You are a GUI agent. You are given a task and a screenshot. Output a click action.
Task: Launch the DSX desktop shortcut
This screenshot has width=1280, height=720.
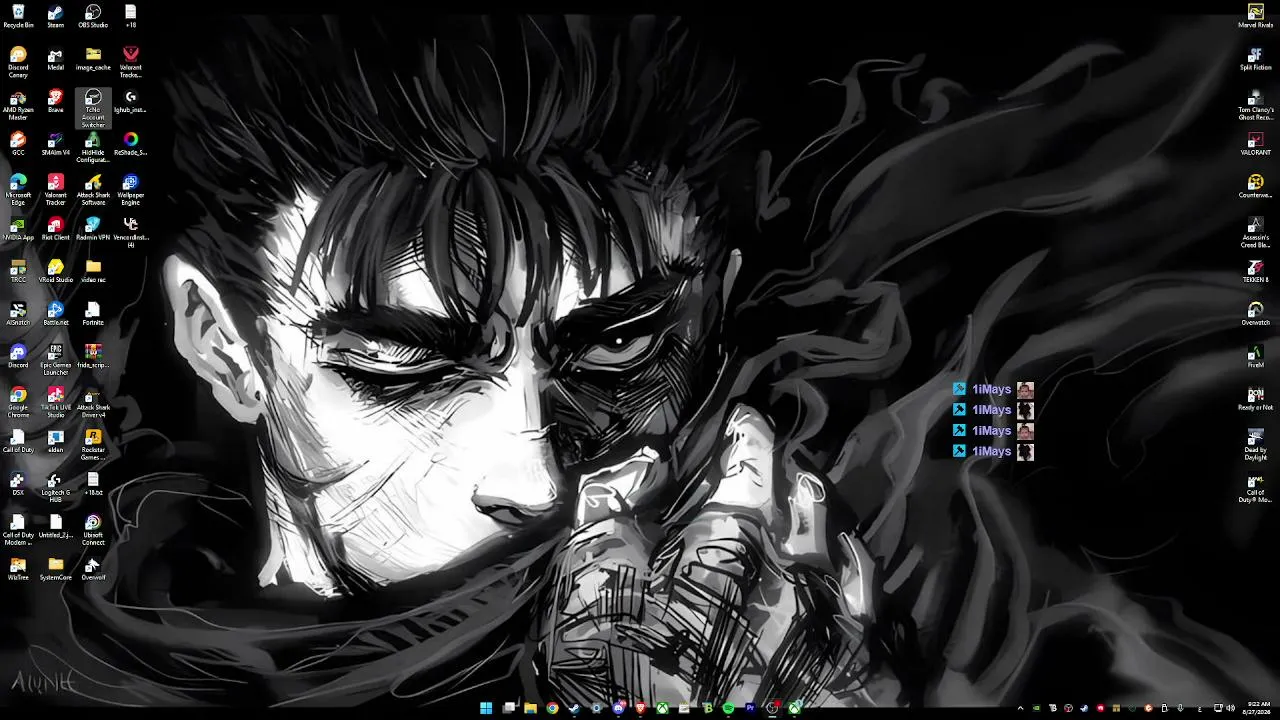[x=18, y=484]
